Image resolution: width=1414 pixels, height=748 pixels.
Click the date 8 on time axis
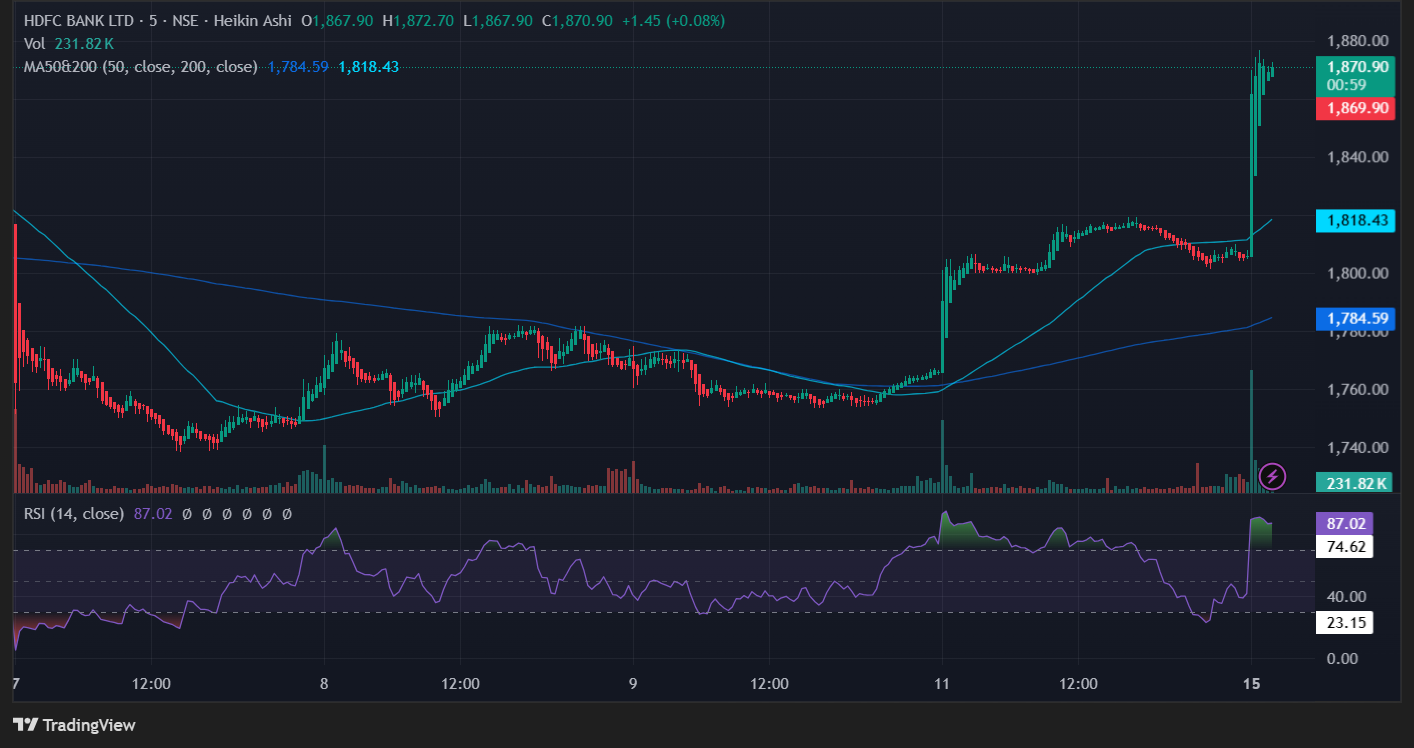click(x=324, y=685)
